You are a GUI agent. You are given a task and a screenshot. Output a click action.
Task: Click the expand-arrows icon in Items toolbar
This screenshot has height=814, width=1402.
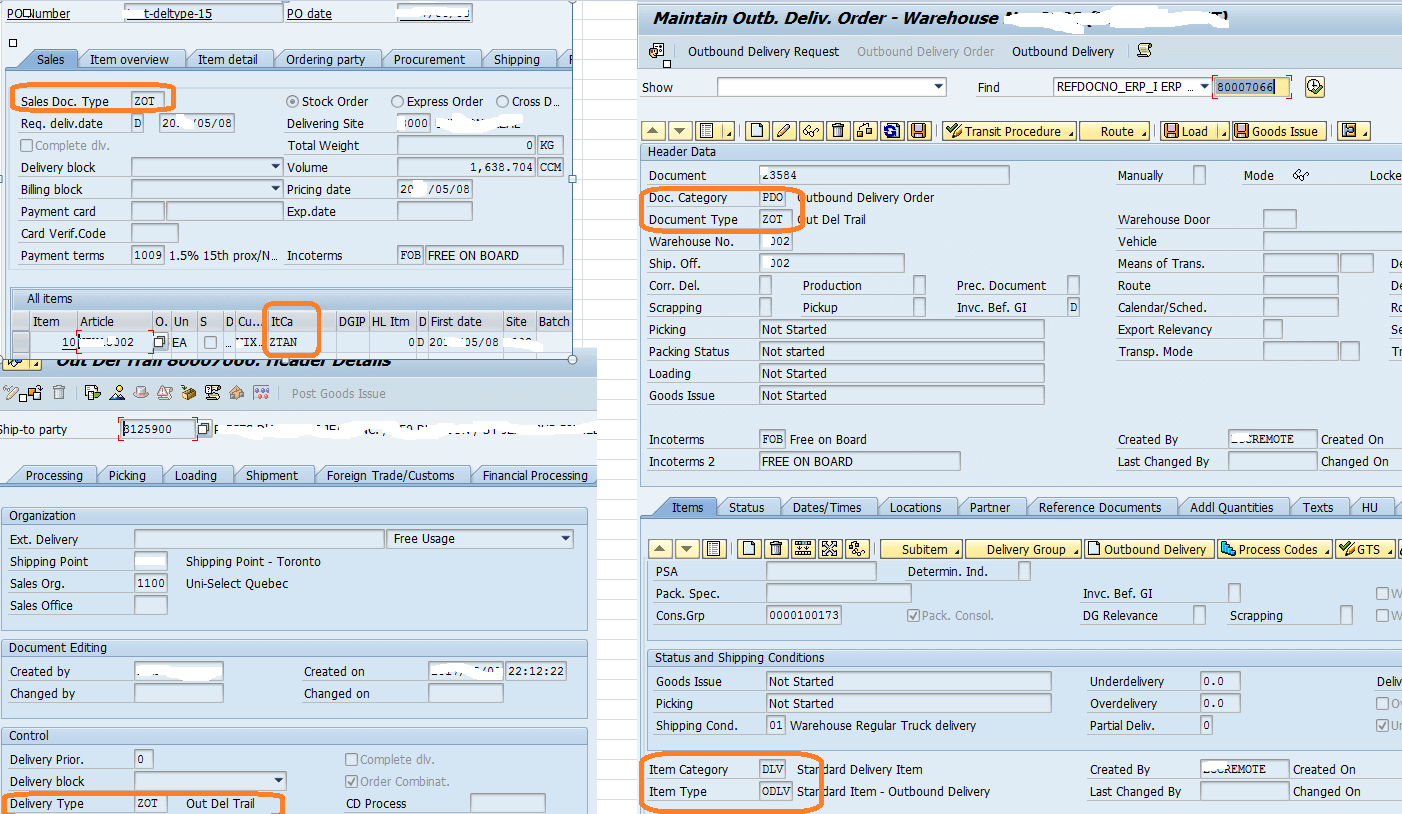[x=829, y=549]
